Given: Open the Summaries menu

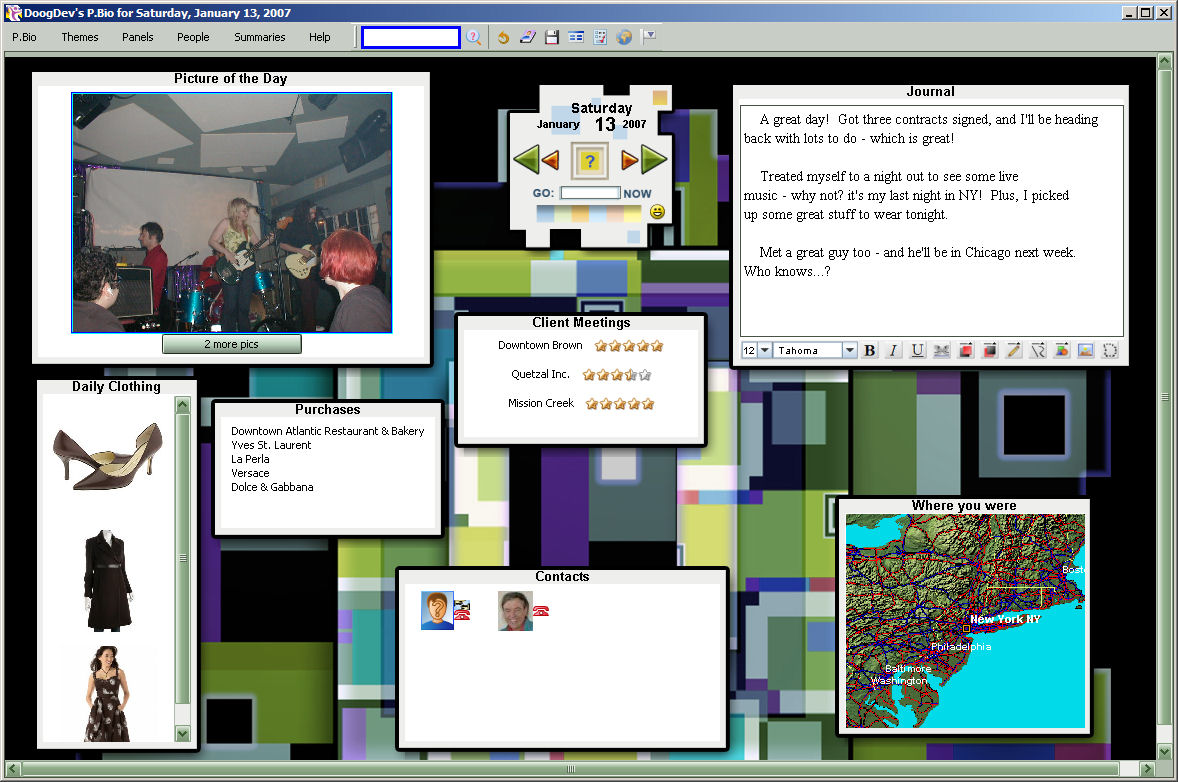Looking at the screenshot, I should (x=260, y=37).
